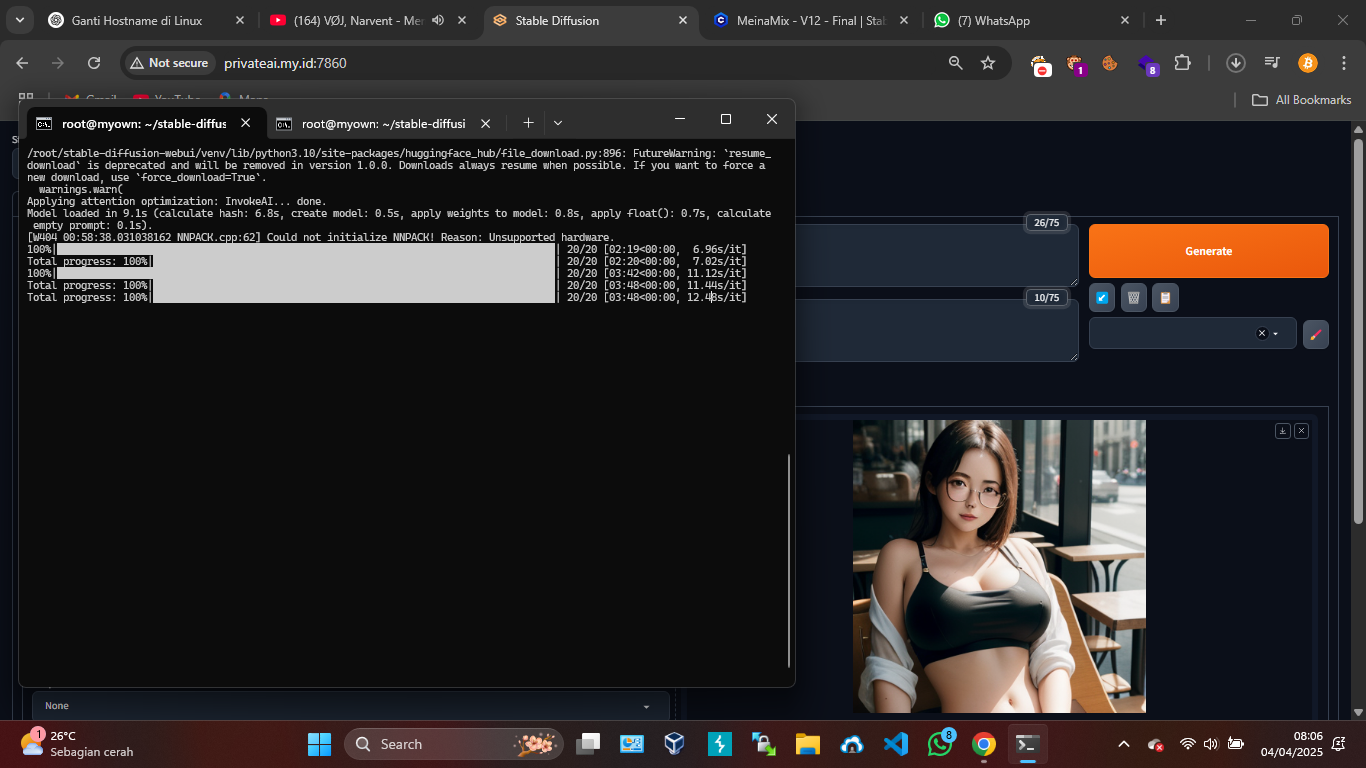Viewport: 1366px width, 768px height.
Task: Open a new terminal tab with plus
Action: click(x=528, y=123)
